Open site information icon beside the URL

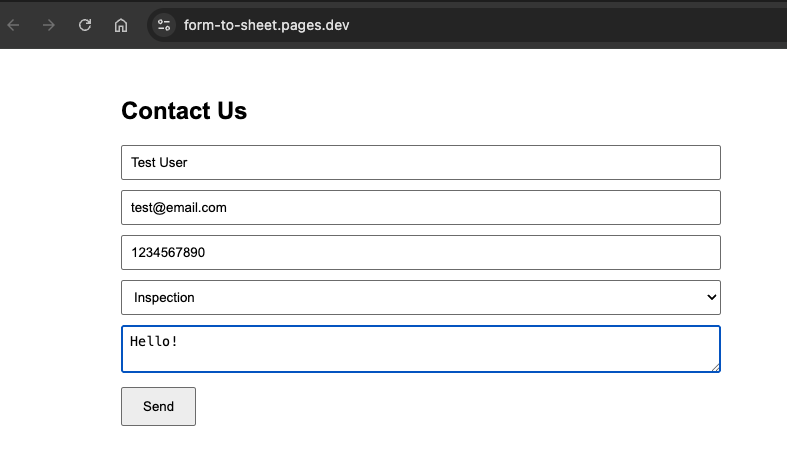coord(164,25)
